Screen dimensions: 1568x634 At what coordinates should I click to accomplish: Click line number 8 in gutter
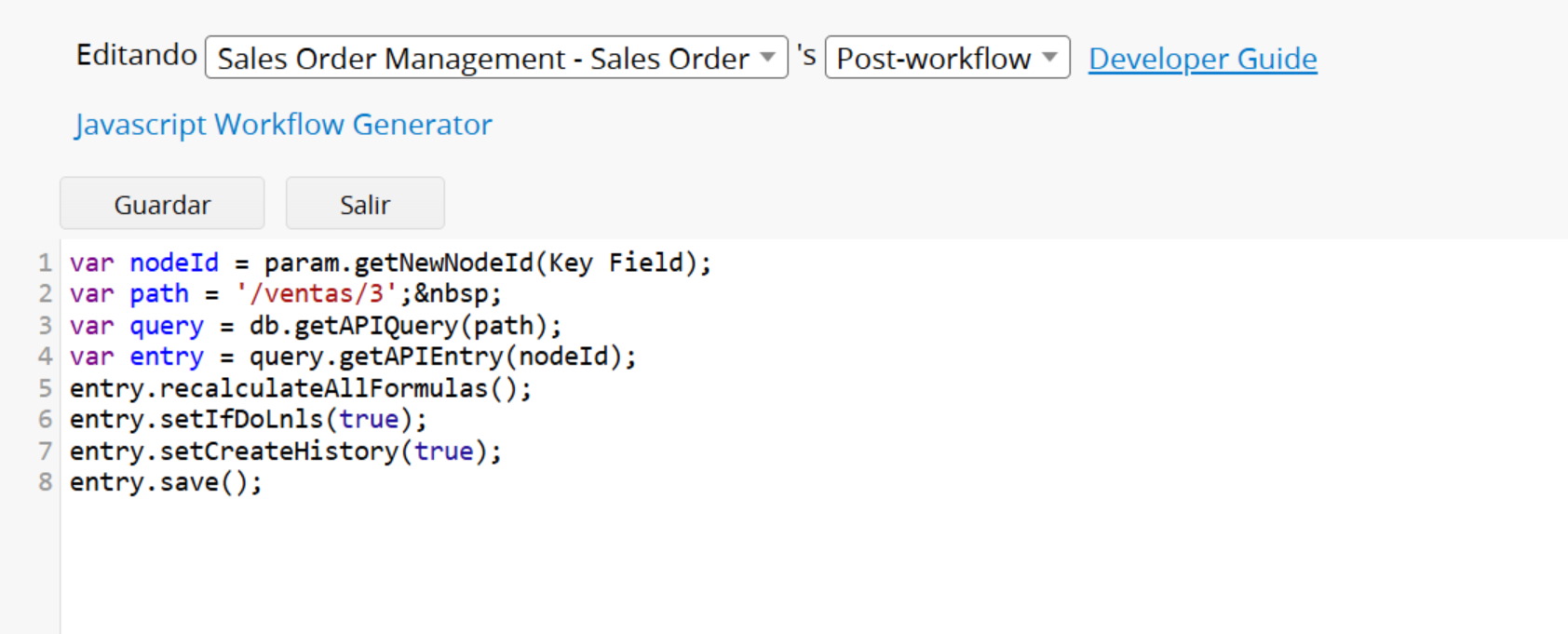pyautogui.click(x=45, y=482)
